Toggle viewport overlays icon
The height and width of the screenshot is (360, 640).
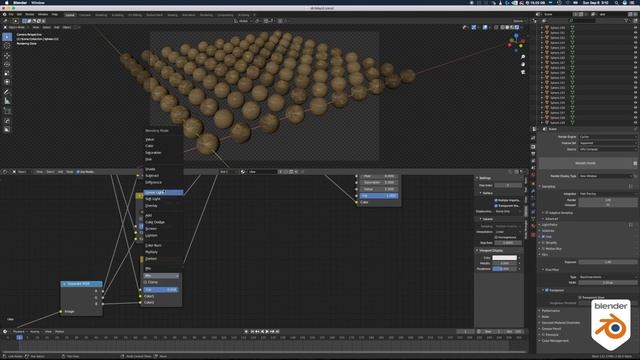[x=484, y=27]
